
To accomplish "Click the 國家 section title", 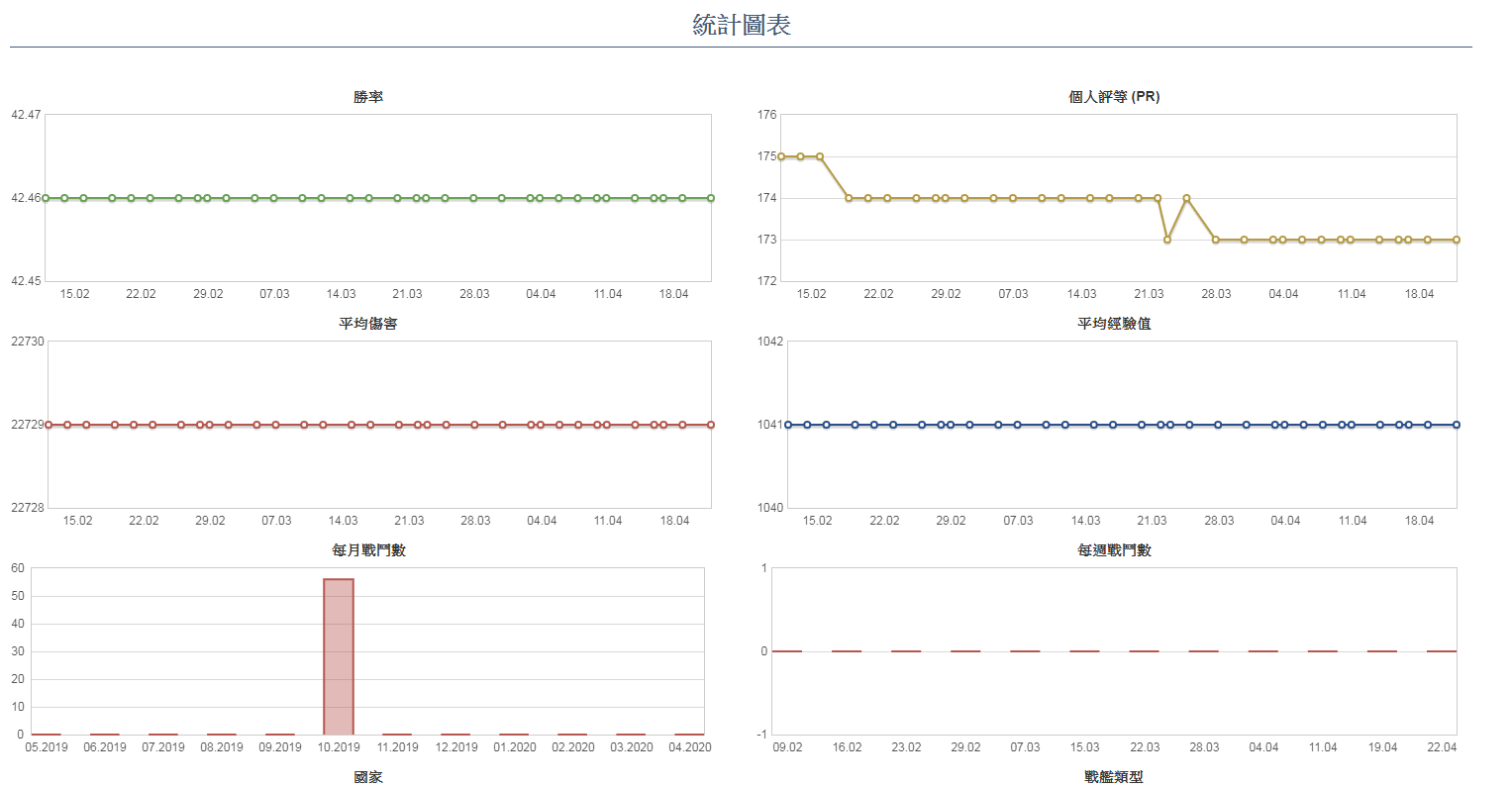I will (x=368, y=777).
